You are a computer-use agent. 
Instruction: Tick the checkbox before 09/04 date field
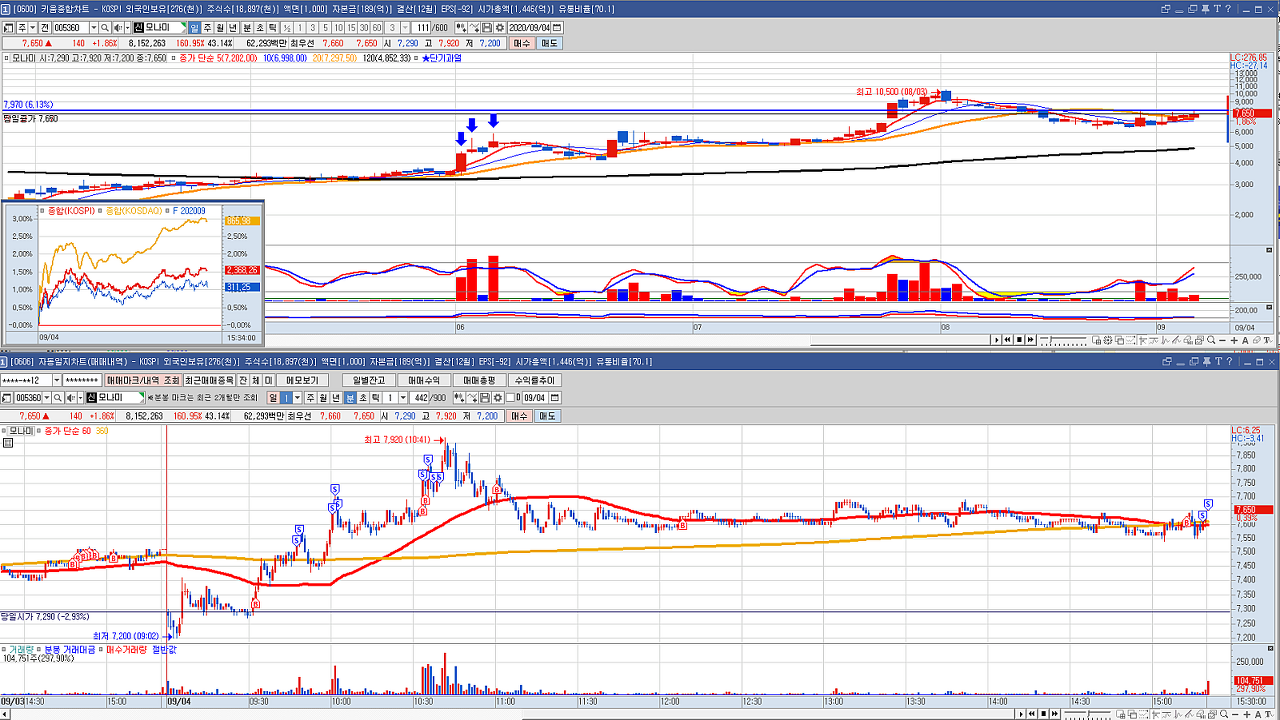[510, 397]
